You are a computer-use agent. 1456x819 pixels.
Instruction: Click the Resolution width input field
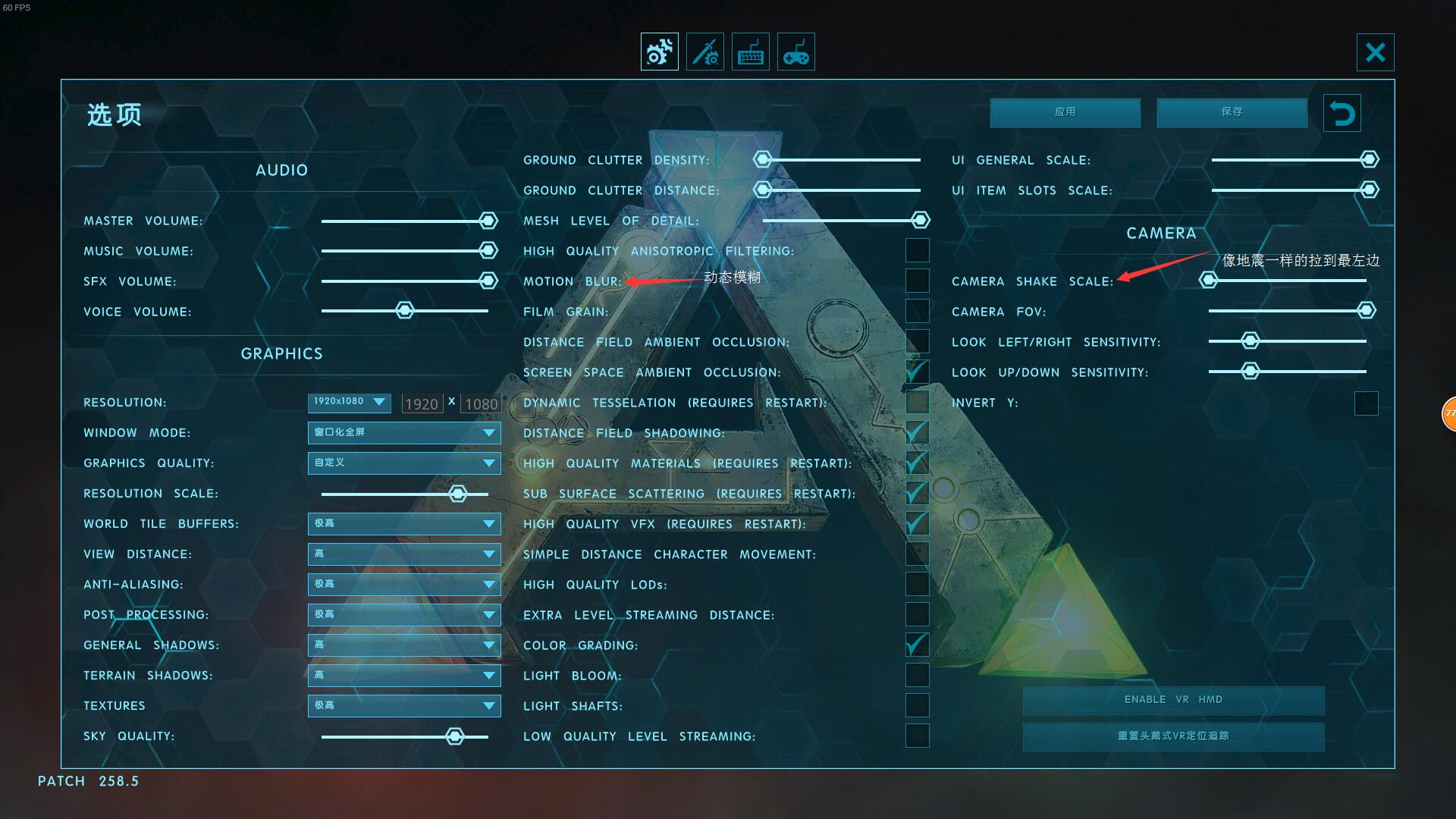coord(420,402)
